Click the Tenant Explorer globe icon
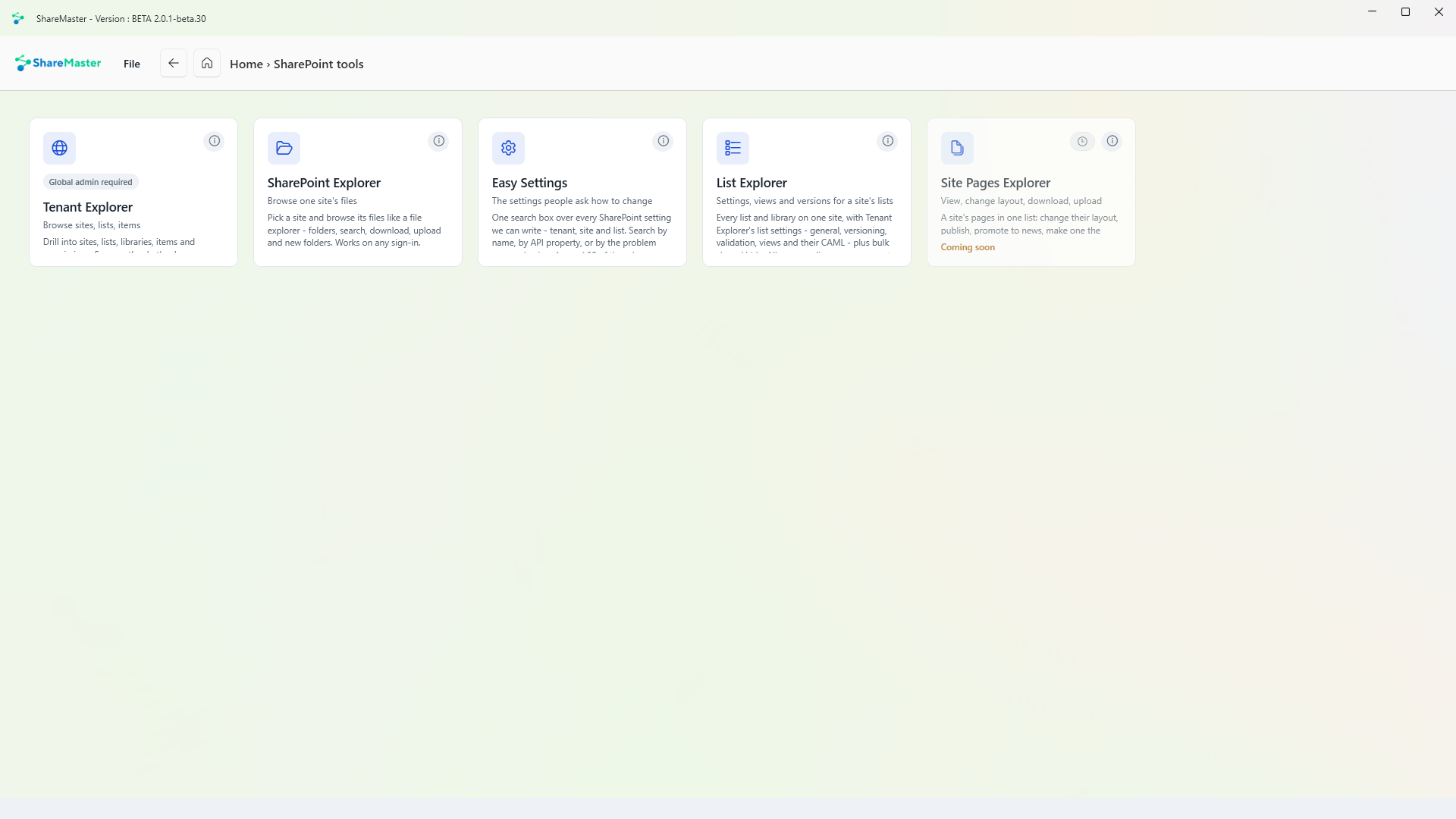Image resolution: width=1456 pixels, height=819 pixels. (x=59, y=148)
